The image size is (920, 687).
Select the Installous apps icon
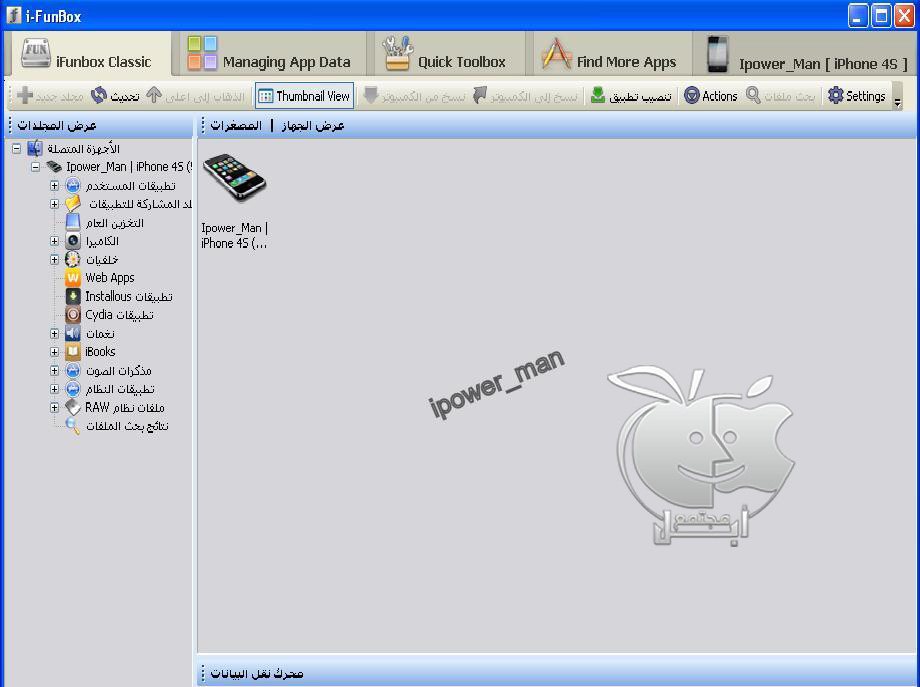pos(73,296)
